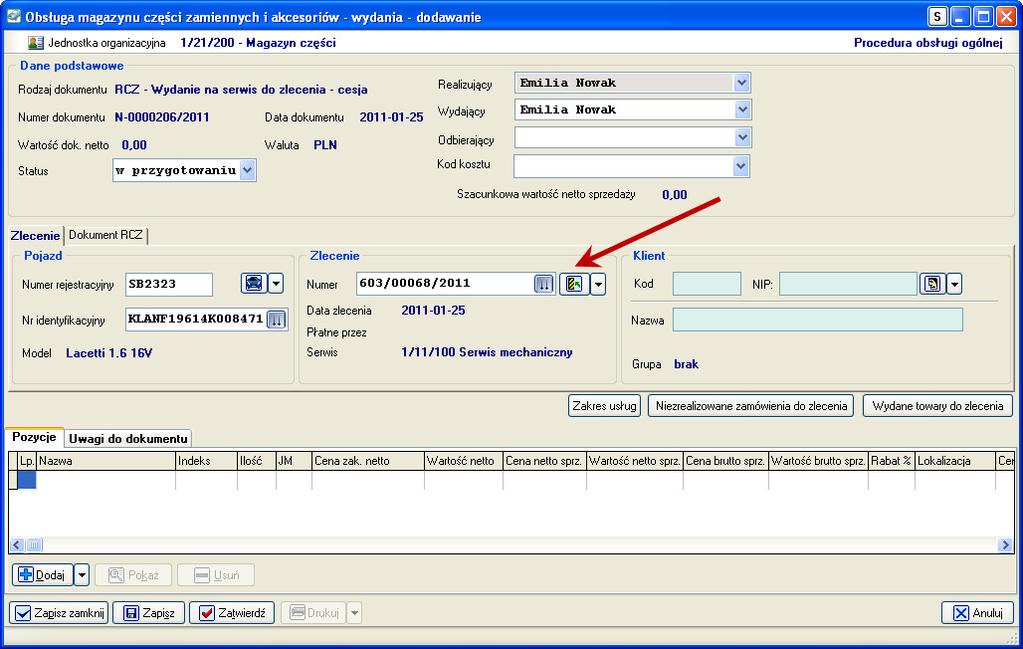
Task: Click the JM column header
Action: (294, 460)
